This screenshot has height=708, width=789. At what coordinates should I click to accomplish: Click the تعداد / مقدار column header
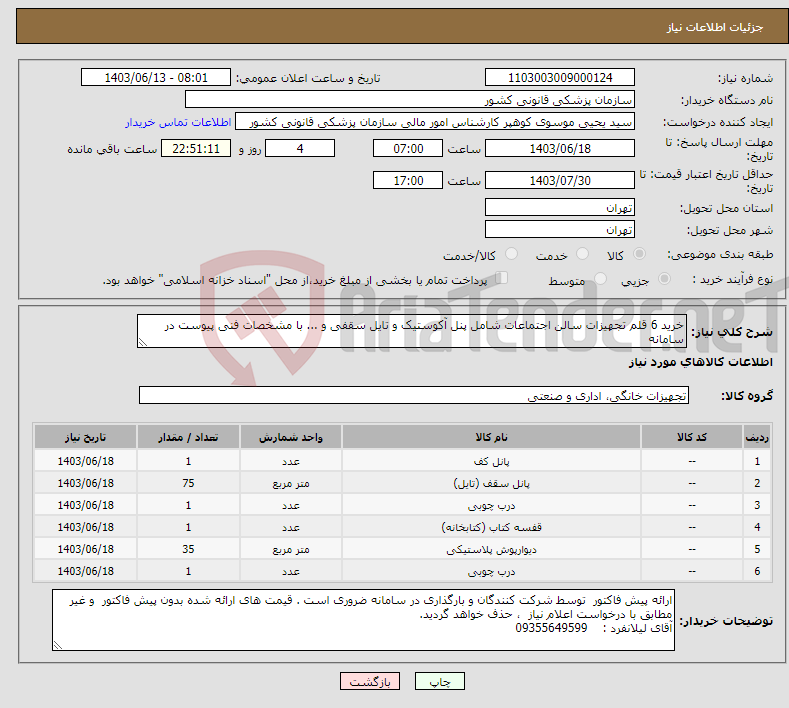coord(188,437)
